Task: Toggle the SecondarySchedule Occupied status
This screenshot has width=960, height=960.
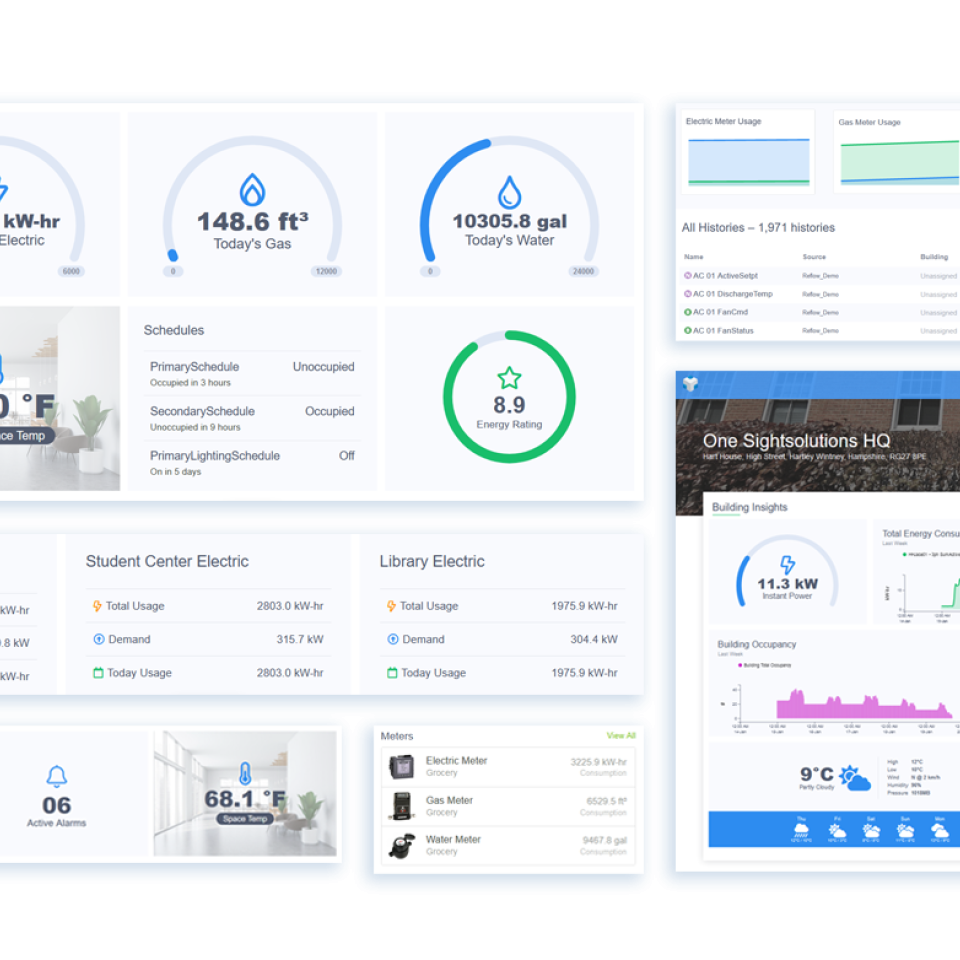Action: [329, 411]
